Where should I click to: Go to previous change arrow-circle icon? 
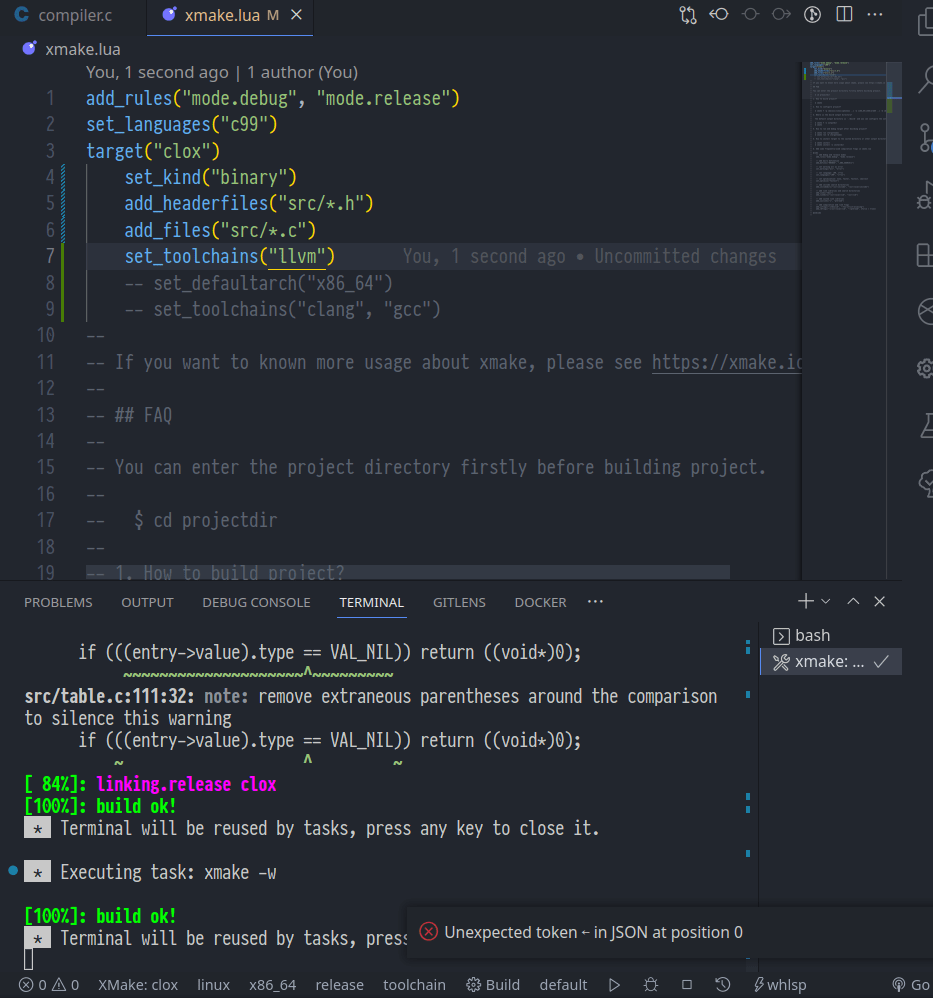(x=719, y=15)
